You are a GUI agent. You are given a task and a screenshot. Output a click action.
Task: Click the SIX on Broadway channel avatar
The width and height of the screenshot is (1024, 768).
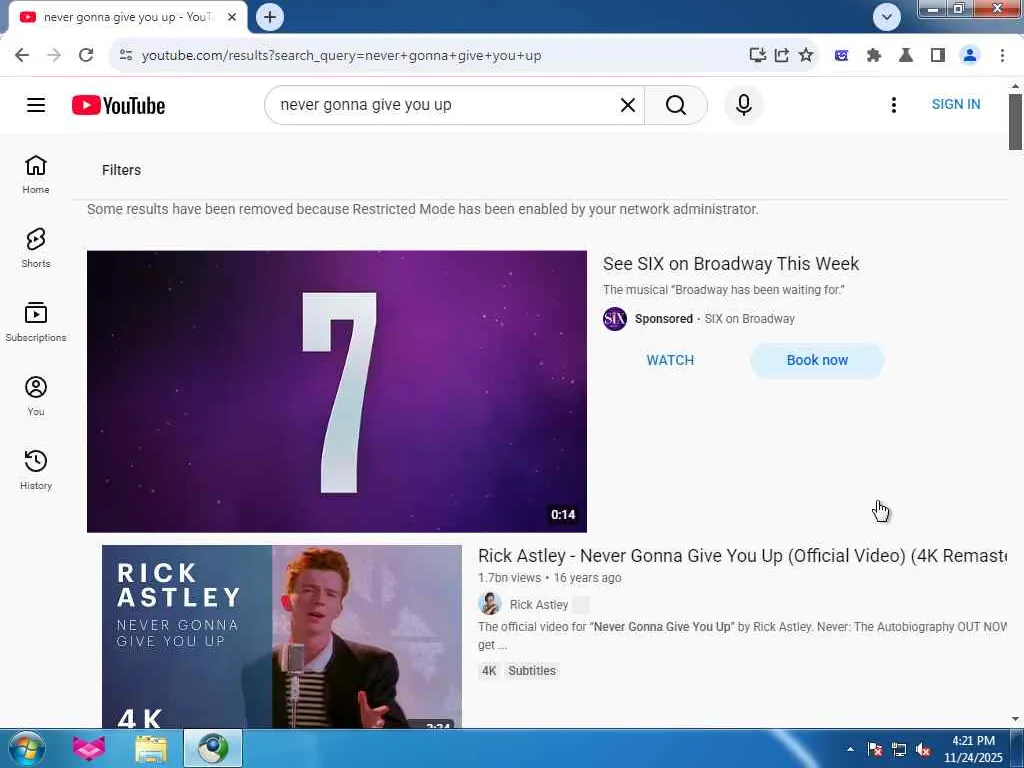[x=615, y=319]
